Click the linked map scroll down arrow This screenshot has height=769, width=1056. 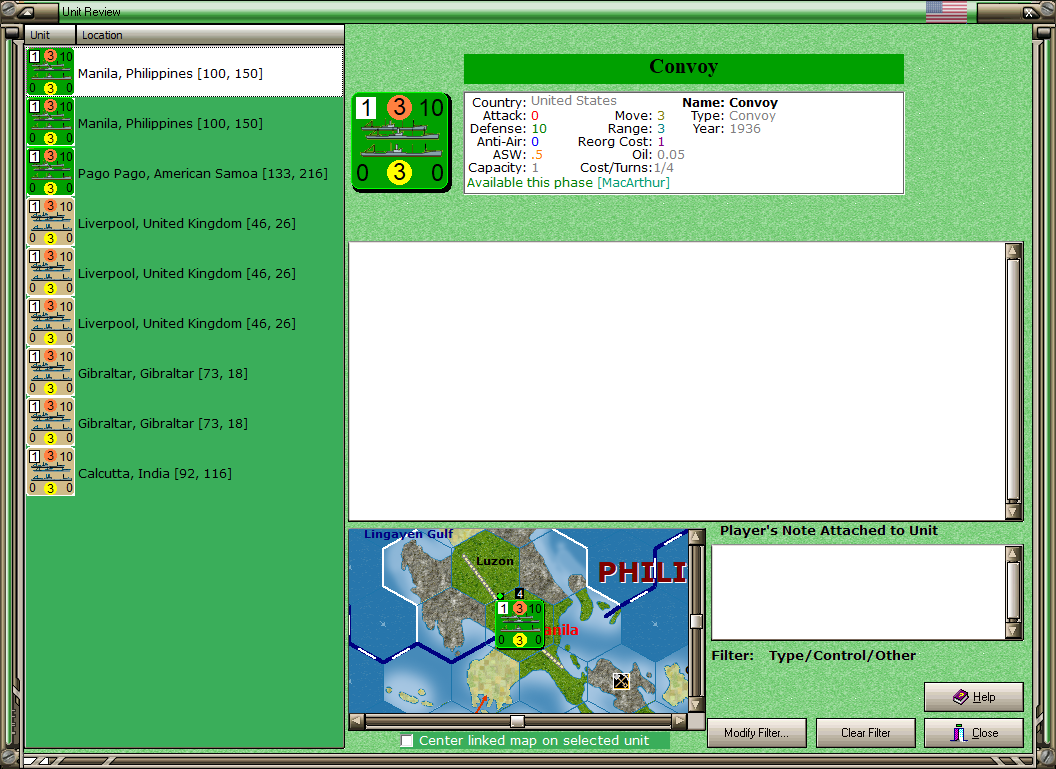(x=696, y=704)
